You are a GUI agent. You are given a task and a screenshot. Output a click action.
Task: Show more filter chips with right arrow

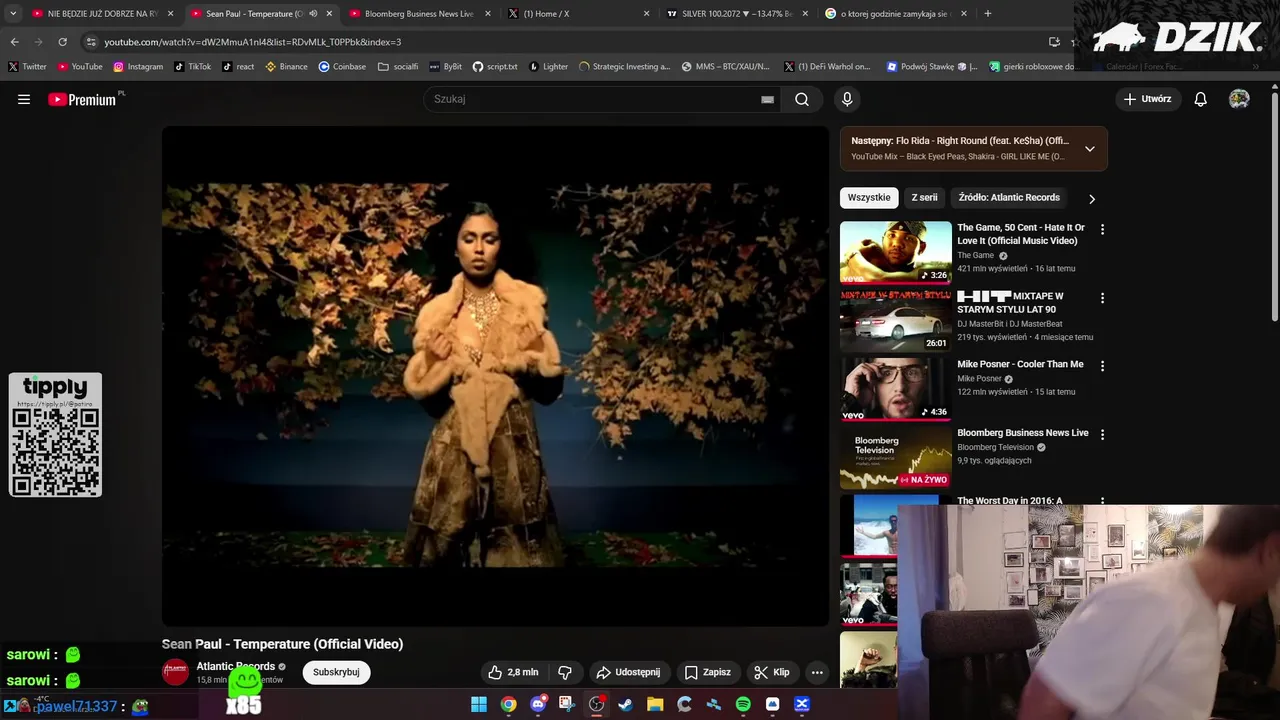click(x=1092, y=198)
